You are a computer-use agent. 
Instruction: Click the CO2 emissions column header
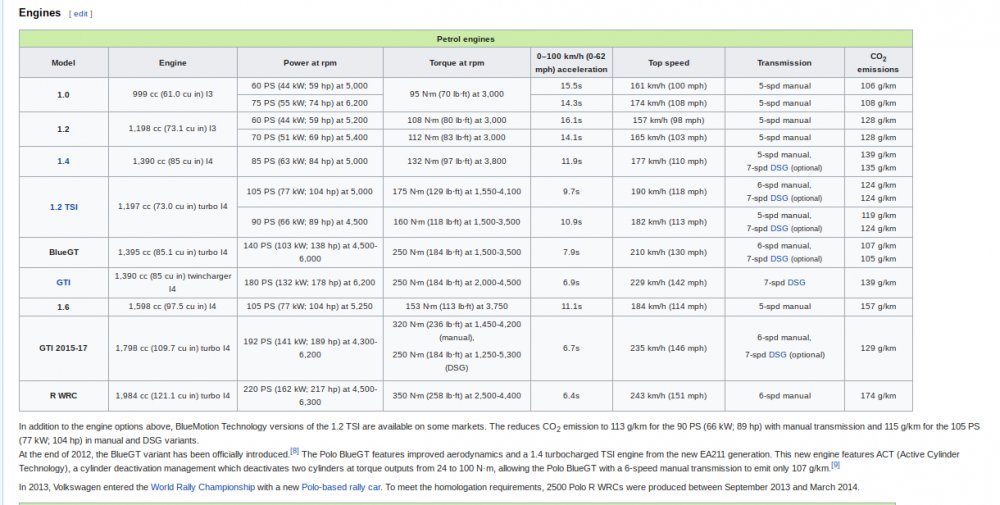point(878,62)
